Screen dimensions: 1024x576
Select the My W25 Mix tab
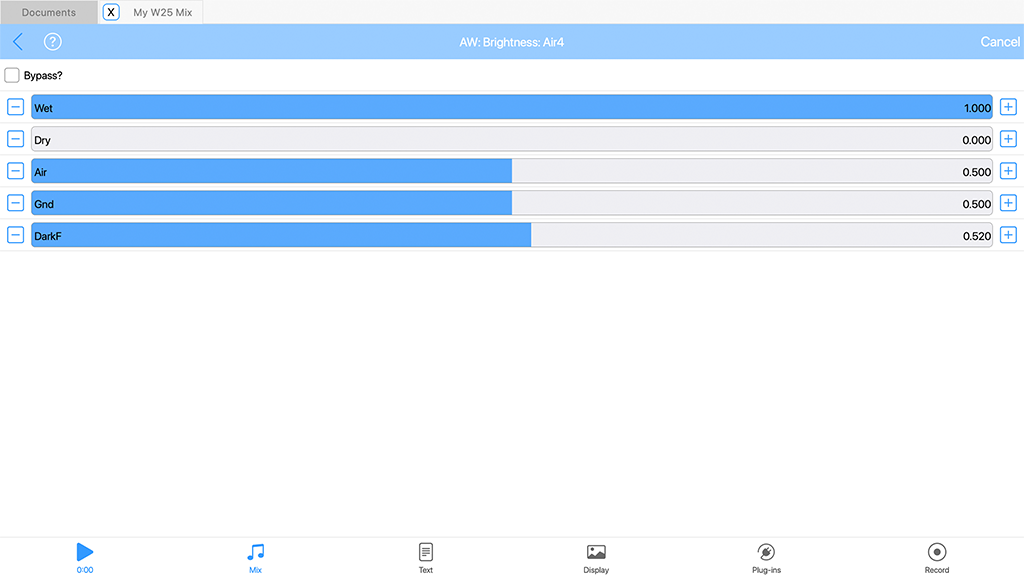click(162, 13)
